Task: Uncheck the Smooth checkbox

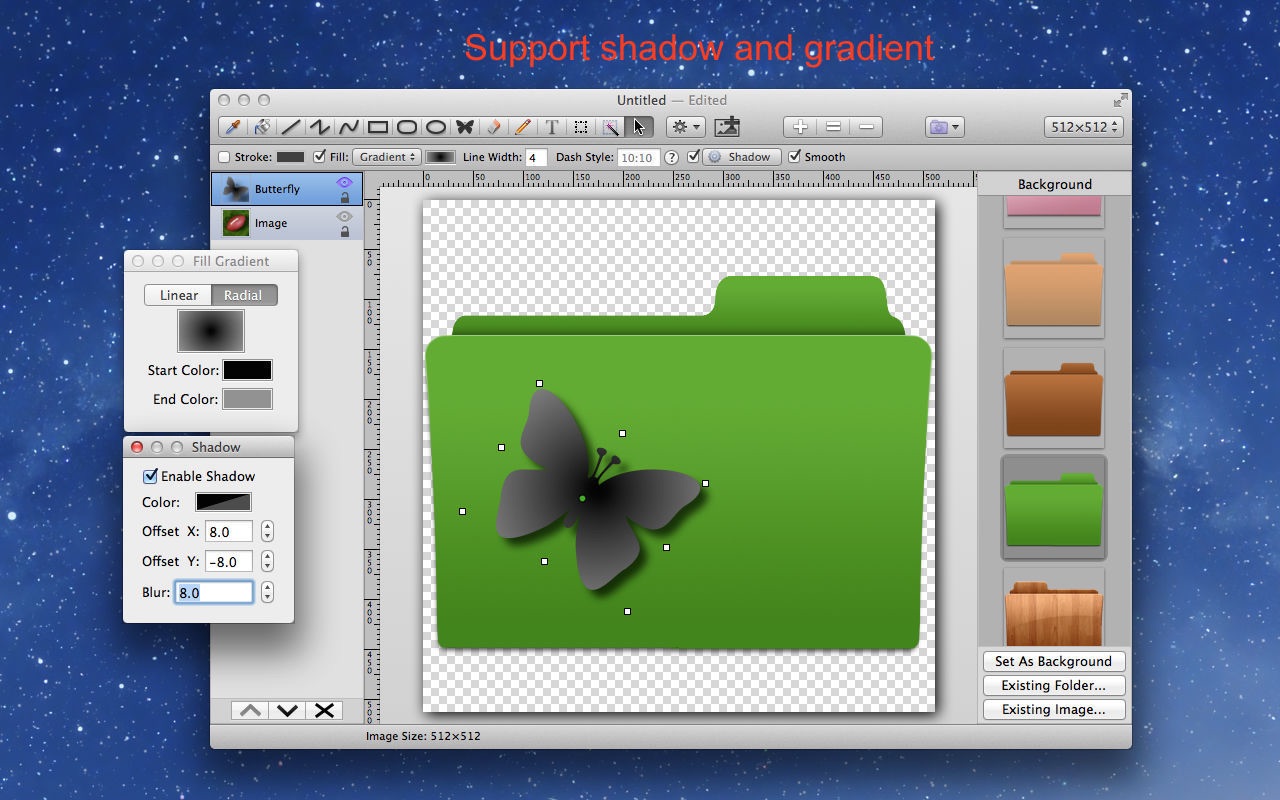Action: pyautogui.click(x=795, y=157)
